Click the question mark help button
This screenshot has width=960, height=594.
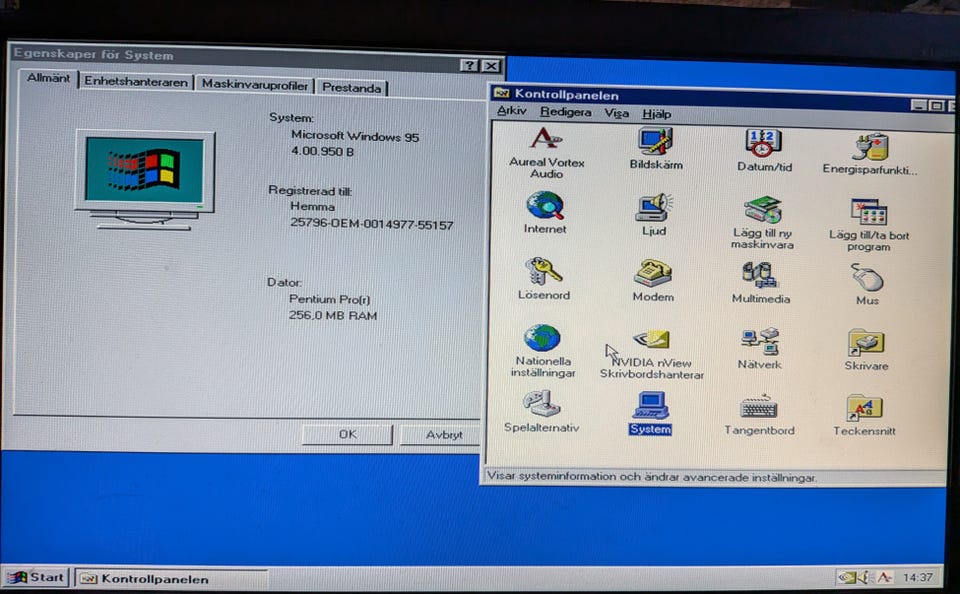tap(469, 66)
